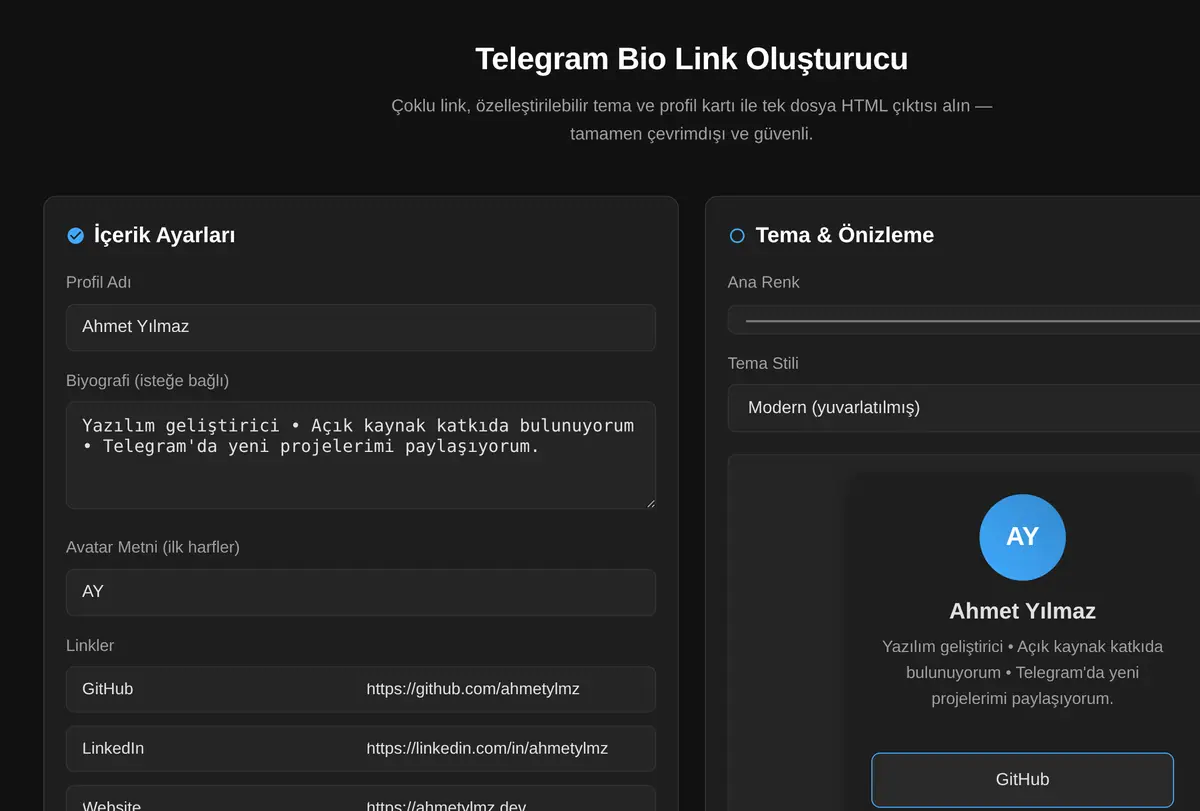This screenshot has height=811, width=1200.
Task: Click the Biyografi (isteğe bağlı) label
Action: click(148, 381)
